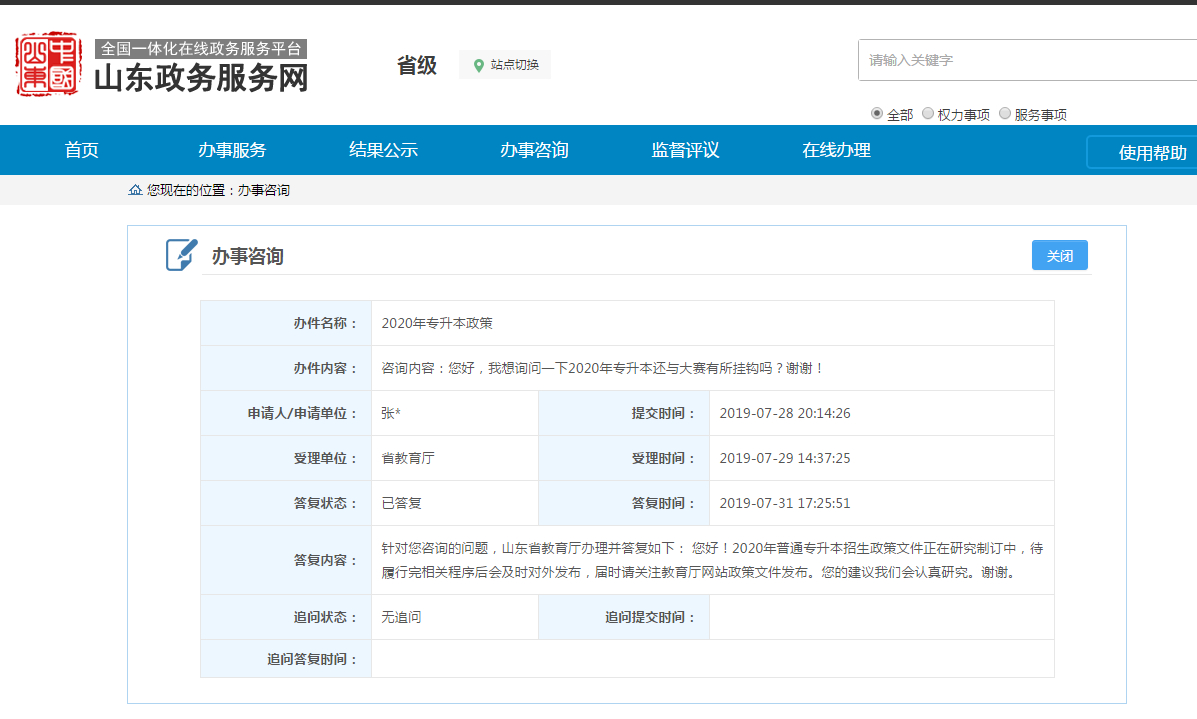Click the 站点切换 site switch button
This screenshot has height=719, width=1197.
(504, 64)
